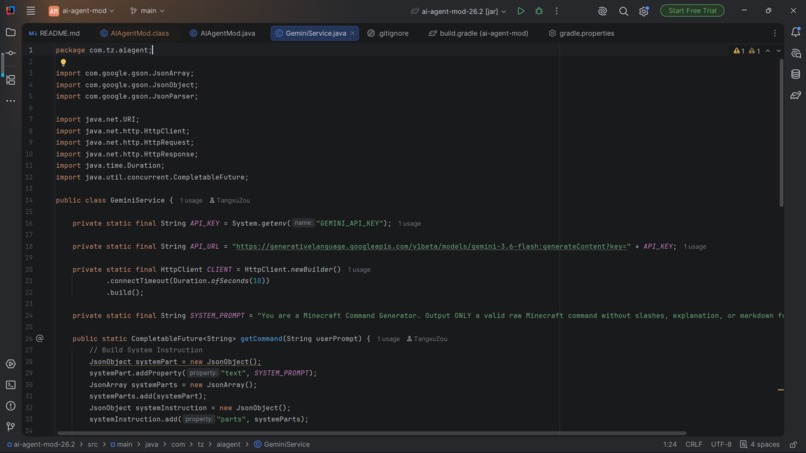This screenshot has height=453, width=806.
Task: Click the 1:24 caret position indicator
Action: click(670, 444)
